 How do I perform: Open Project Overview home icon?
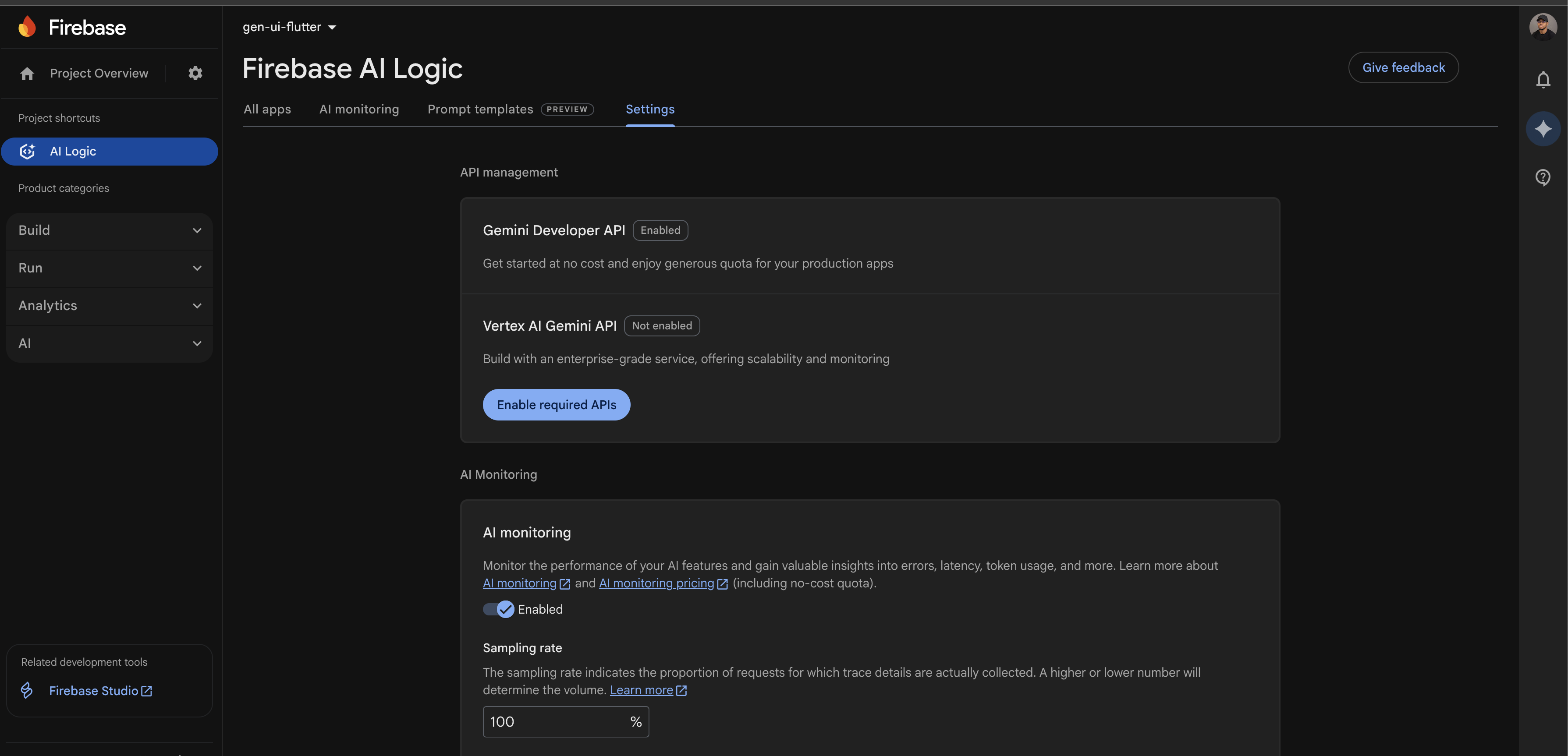tap(27, 74)
